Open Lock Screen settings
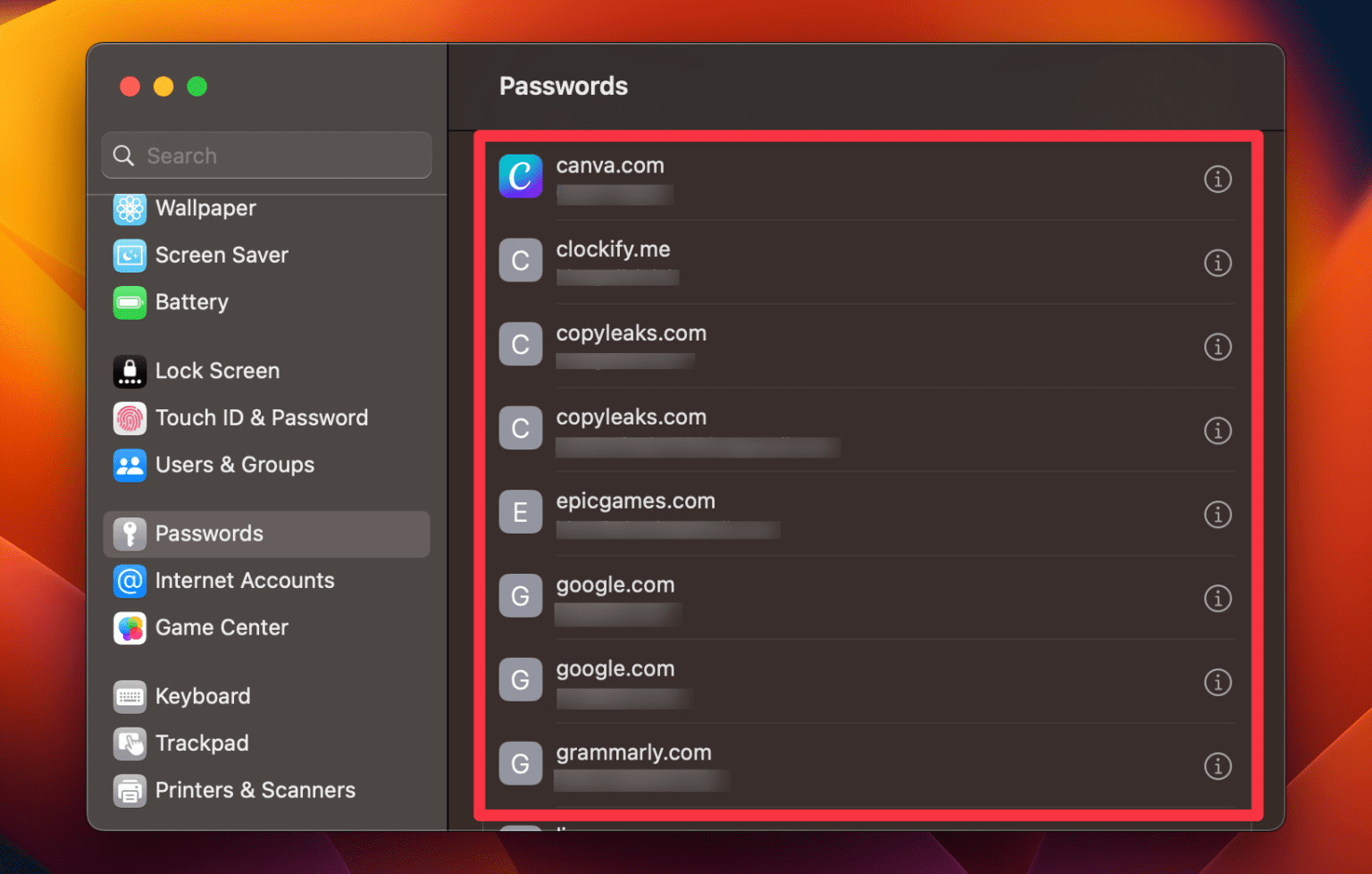Viewport: 1372px width, 874px height. pos(217,371)
